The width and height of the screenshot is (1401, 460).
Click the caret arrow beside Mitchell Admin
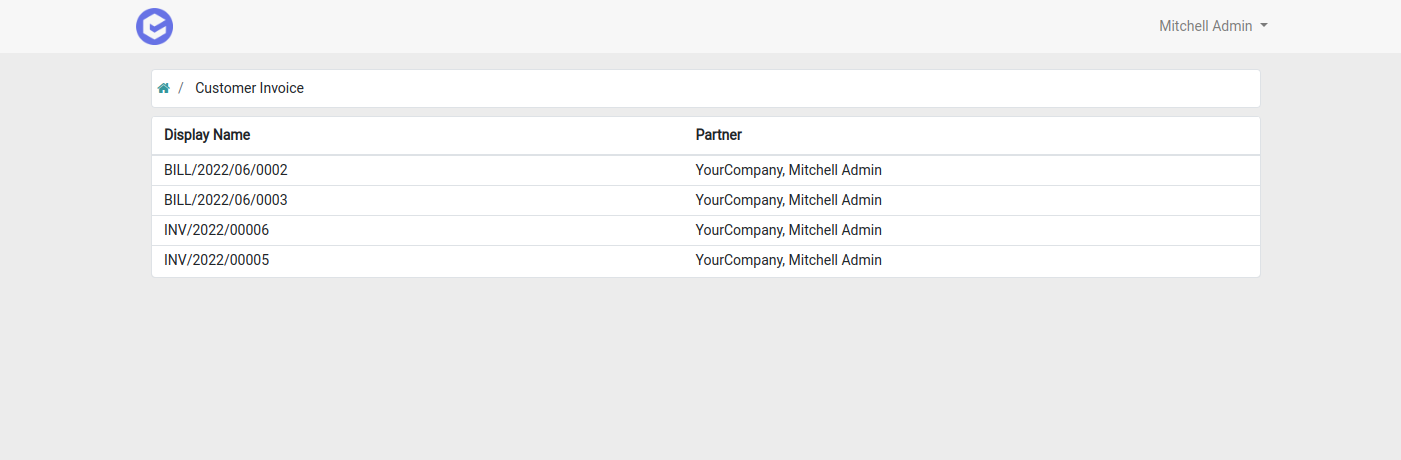point(1264,26)
